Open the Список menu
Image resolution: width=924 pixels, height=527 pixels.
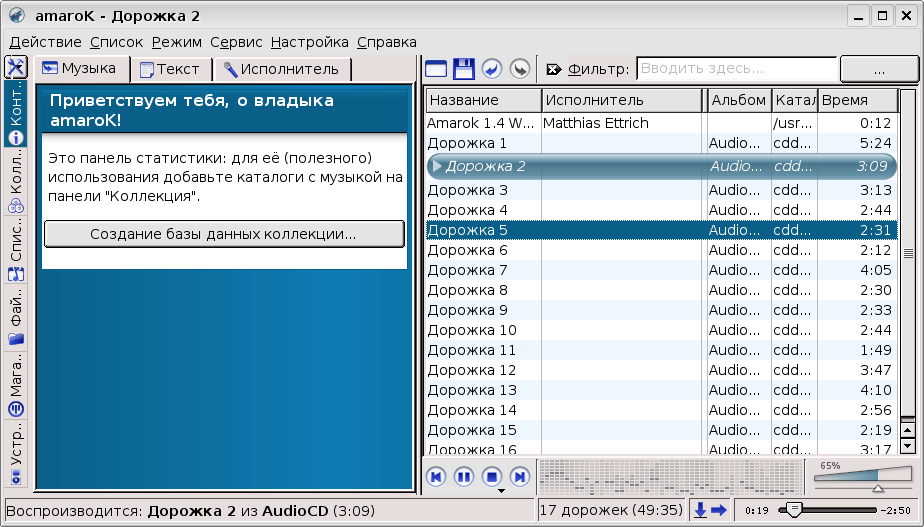coord(116,42)
